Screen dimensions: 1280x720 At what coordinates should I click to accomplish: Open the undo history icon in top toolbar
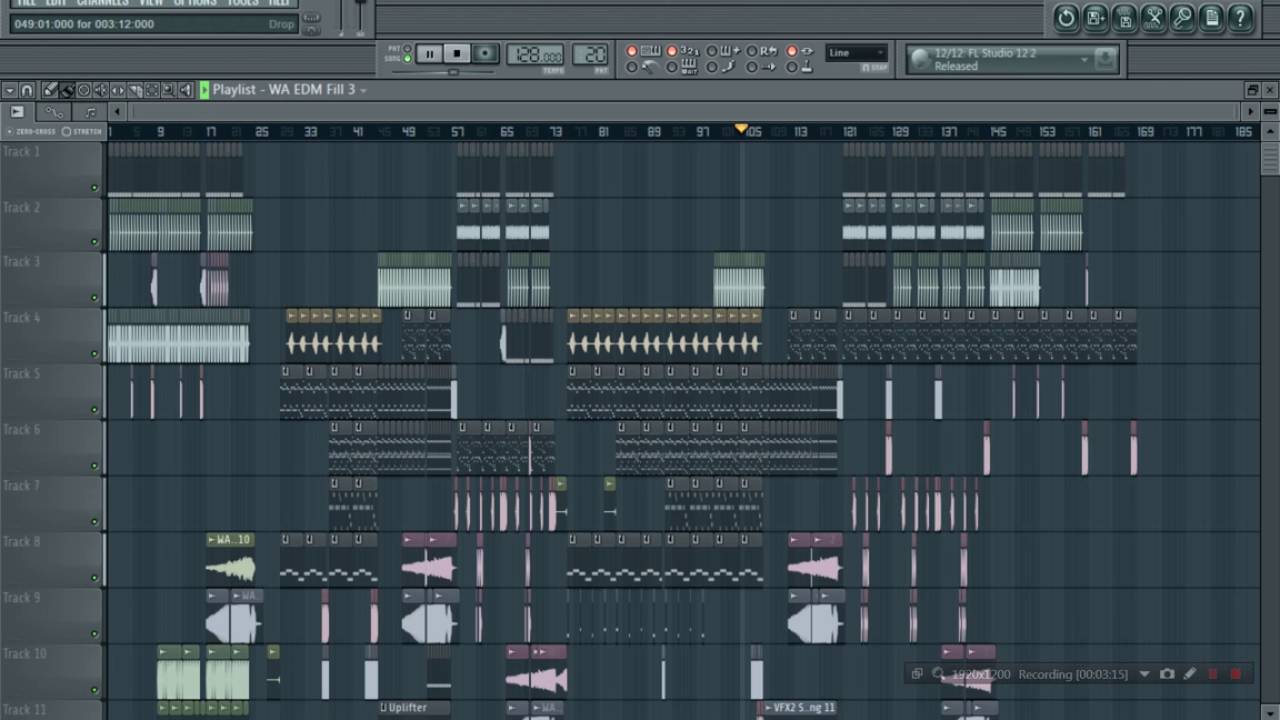coord(1067,16)
